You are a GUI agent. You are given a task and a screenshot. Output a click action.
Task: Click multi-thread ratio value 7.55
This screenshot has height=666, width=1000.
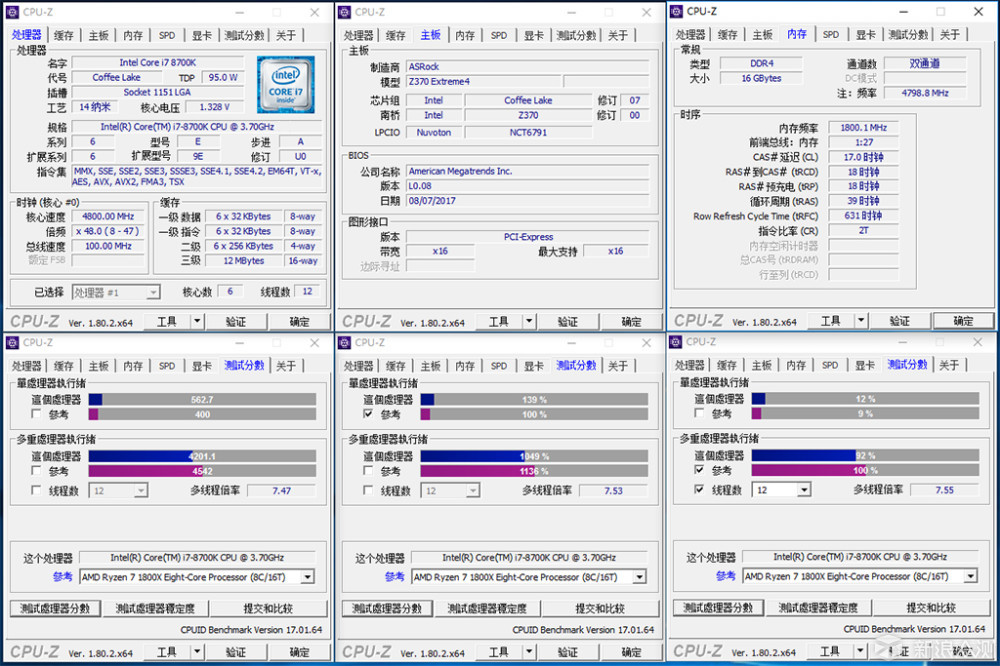click(x=945, y=491)
